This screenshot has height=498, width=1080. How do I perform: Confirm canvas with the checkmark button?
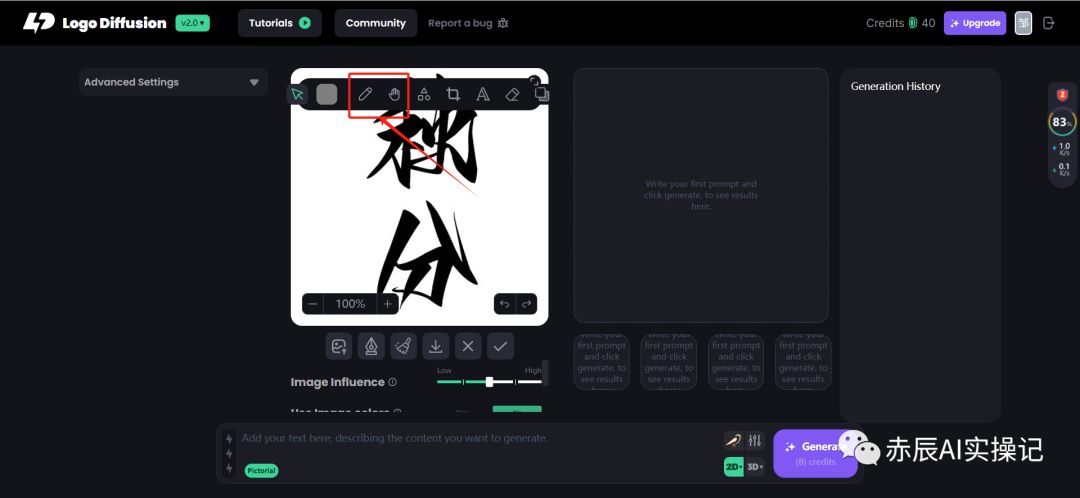(x=500, y=346)
